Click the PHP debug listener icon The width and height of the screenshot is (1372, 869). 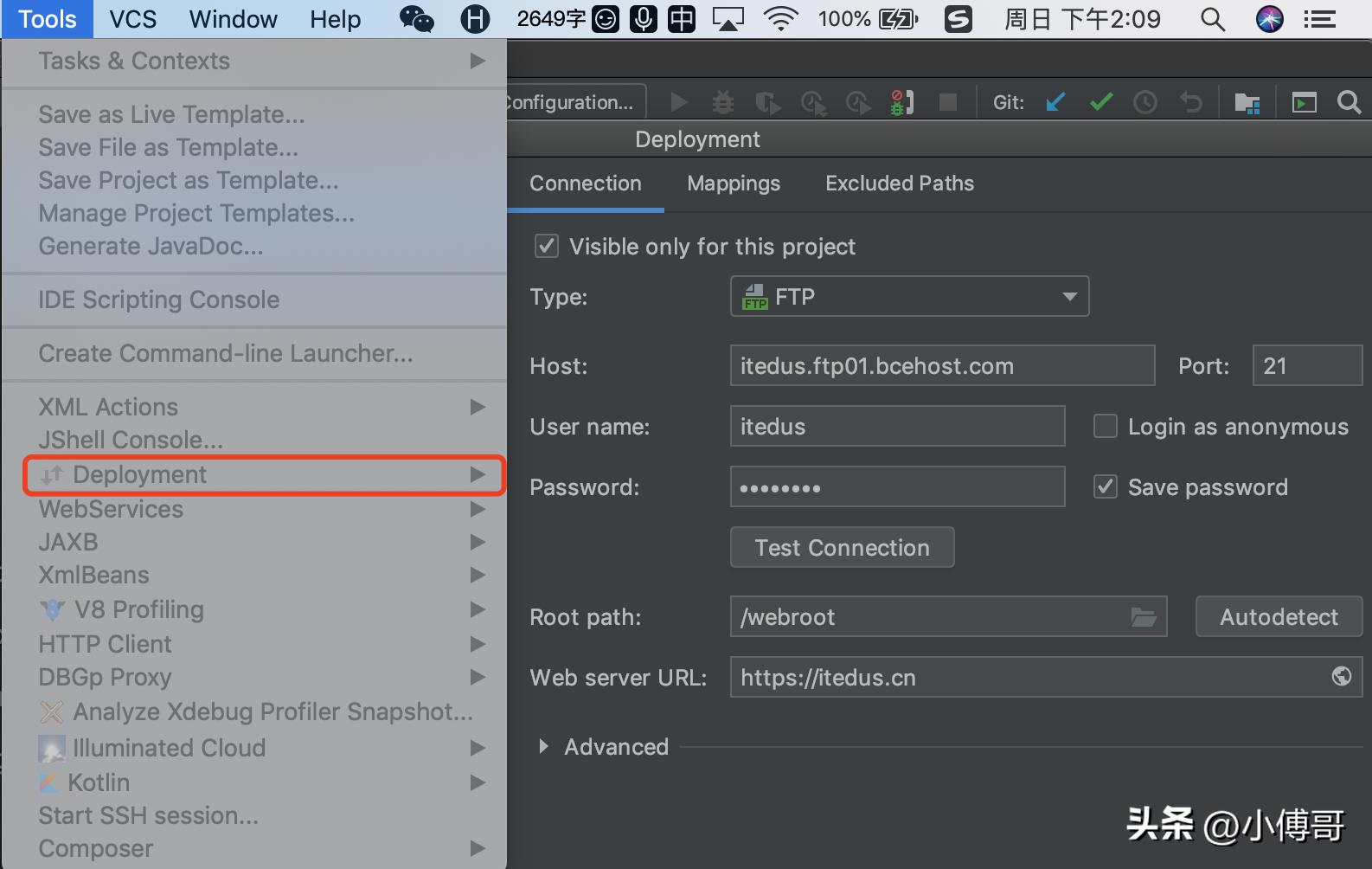[901, 103]
